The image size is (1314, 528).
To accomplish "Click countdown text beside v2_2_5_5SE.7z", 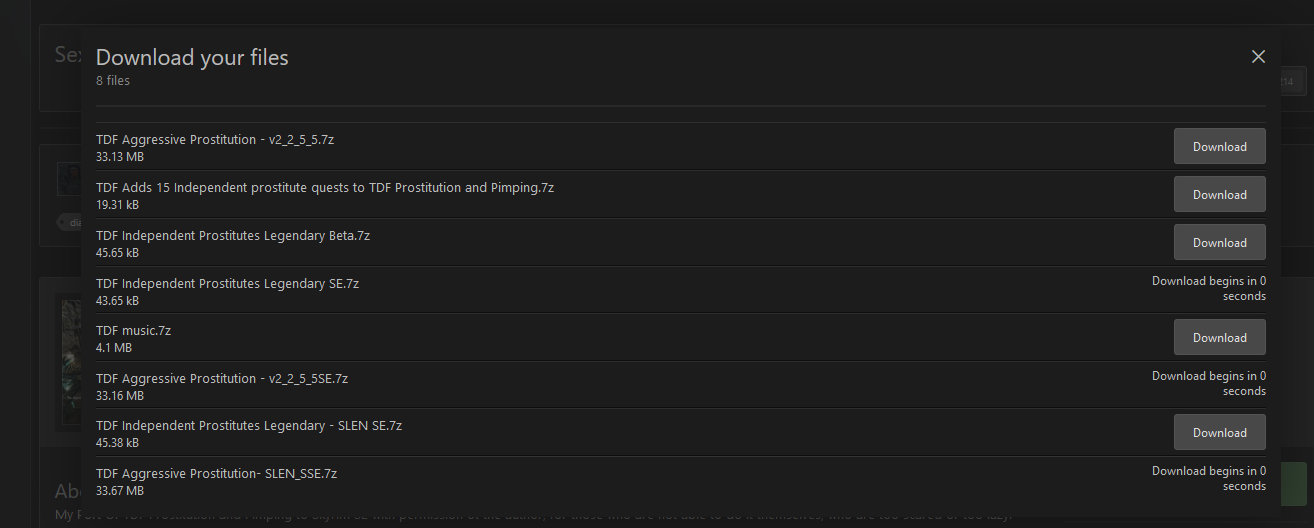I will tap(1209, 383).
